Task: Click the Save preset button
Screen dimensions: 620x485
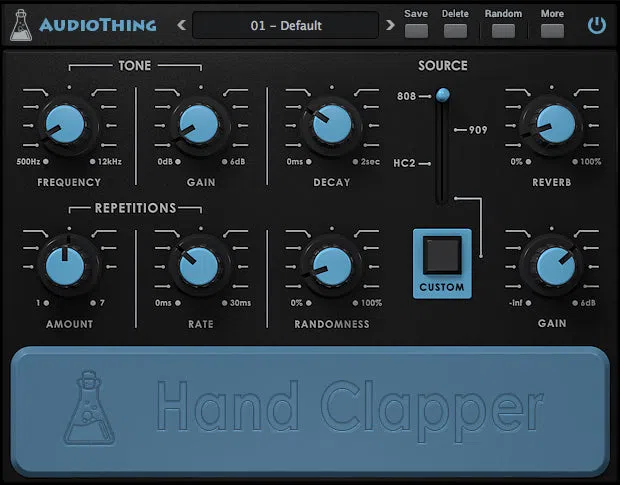Action: coord(416,31)
